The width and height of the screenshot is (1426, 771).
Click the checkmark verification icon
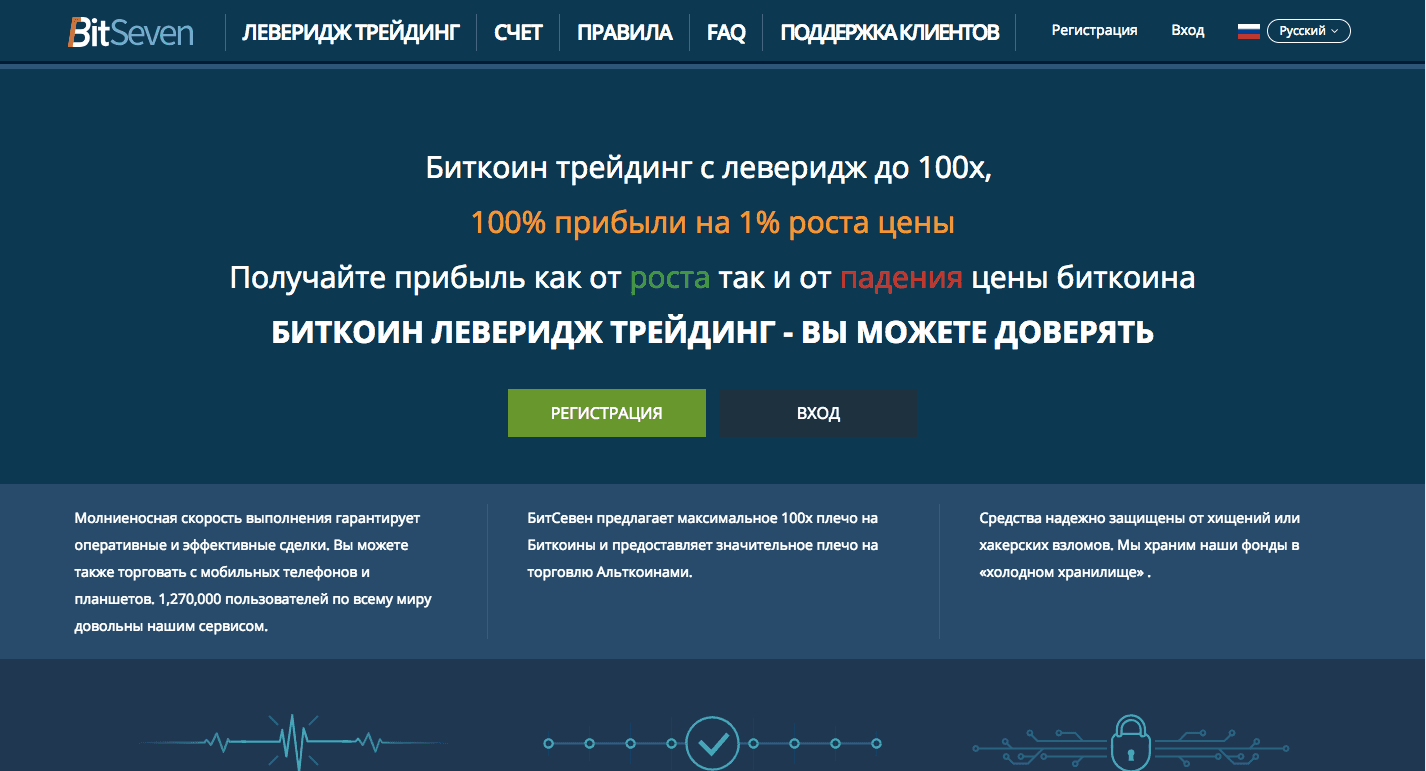pos(712,742)
